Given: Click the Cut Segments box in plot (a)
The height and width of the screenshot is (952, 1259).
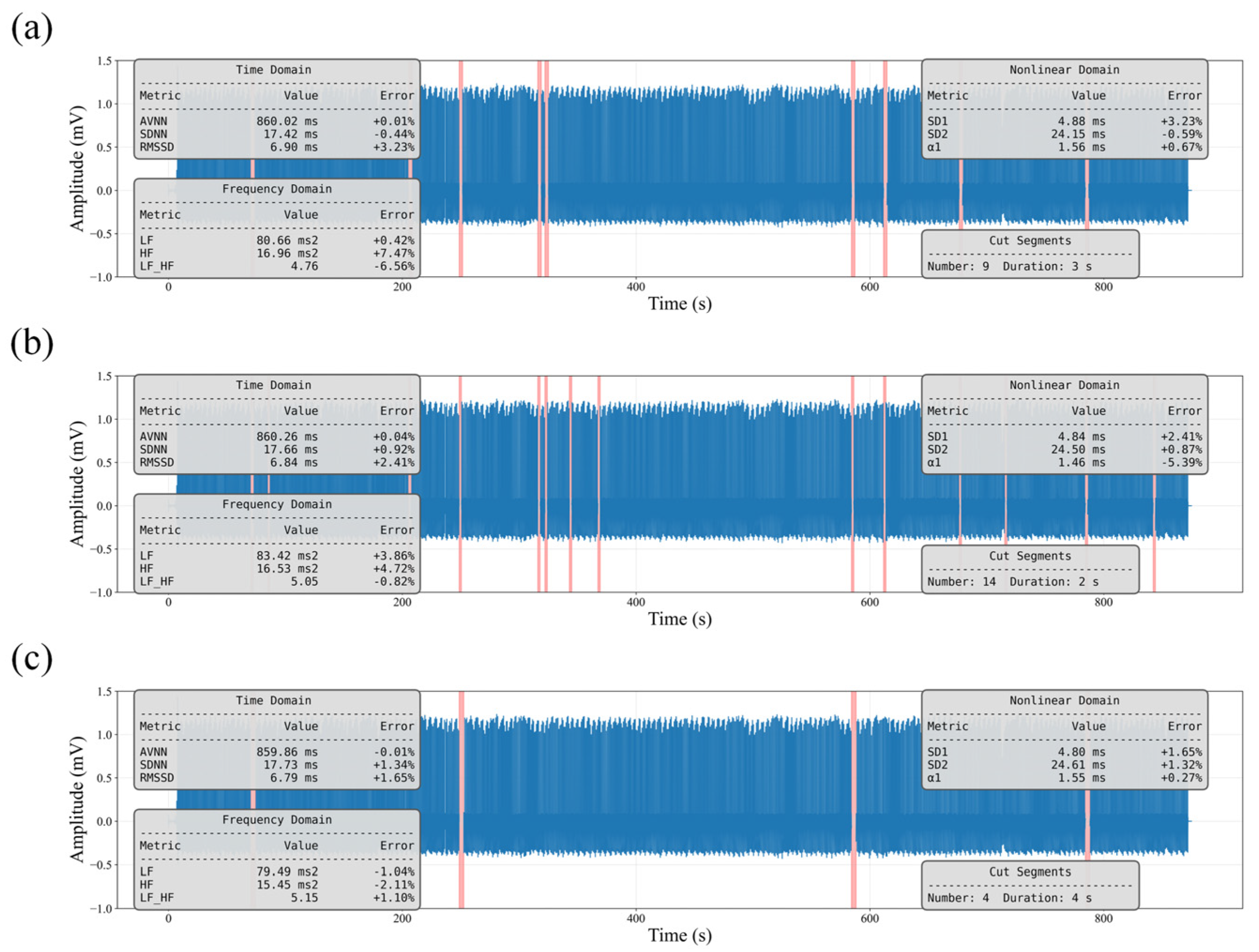Looking at the screenshot, I should (1030, 254).
